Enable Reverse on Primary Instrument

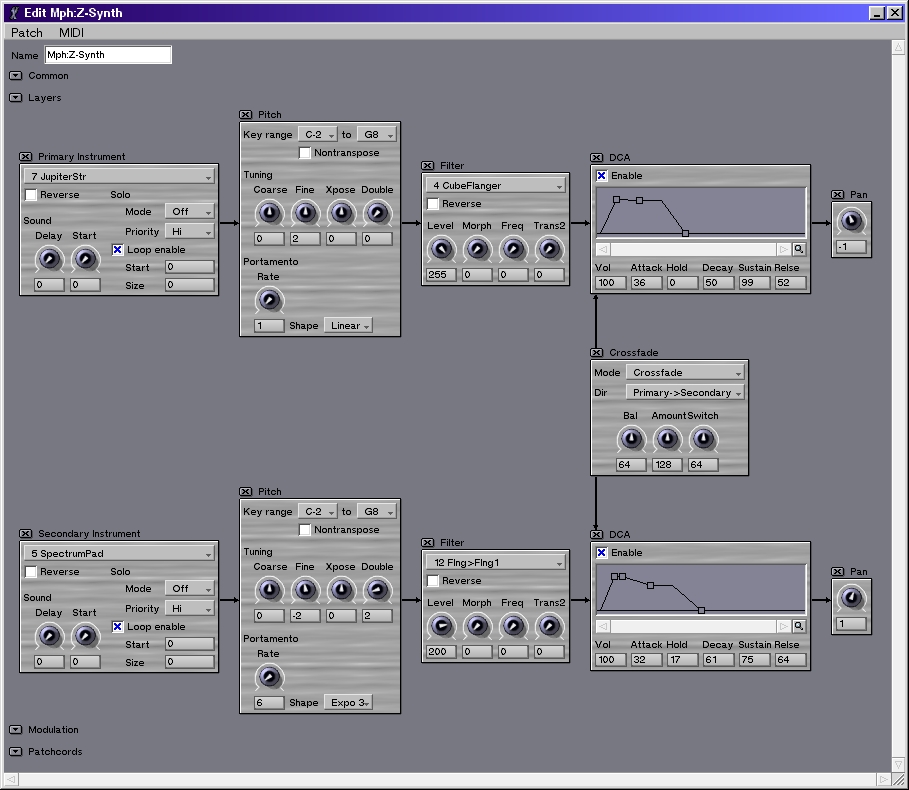click(31, 195)
